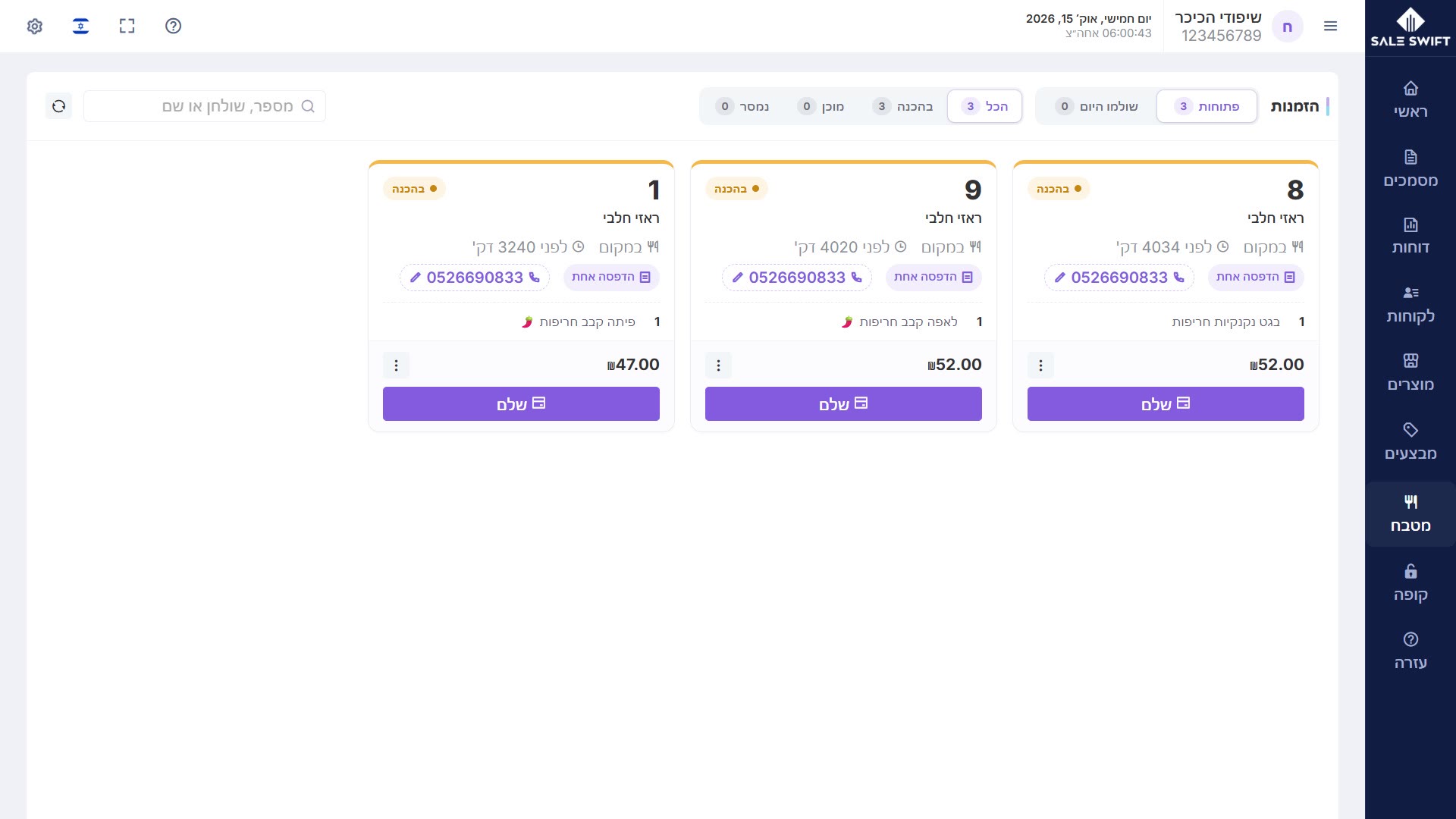Change language via Israel flag icon
This screenshot has height=819, width=1456.
80,27
